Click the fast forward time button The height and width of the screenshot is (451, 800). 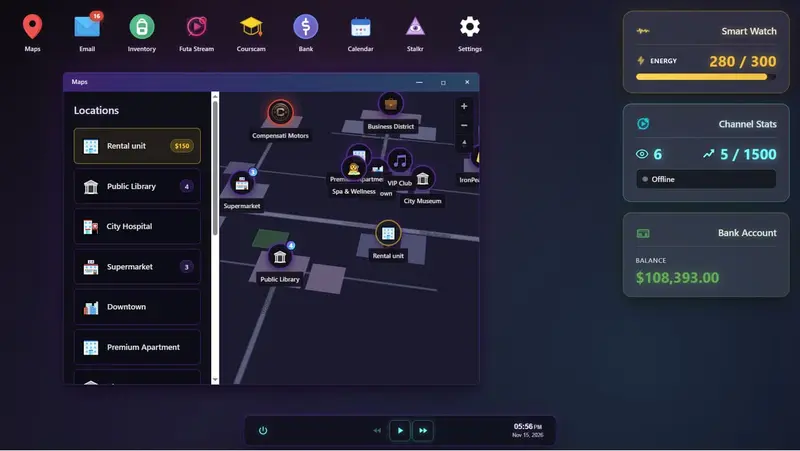coord(423,431)
